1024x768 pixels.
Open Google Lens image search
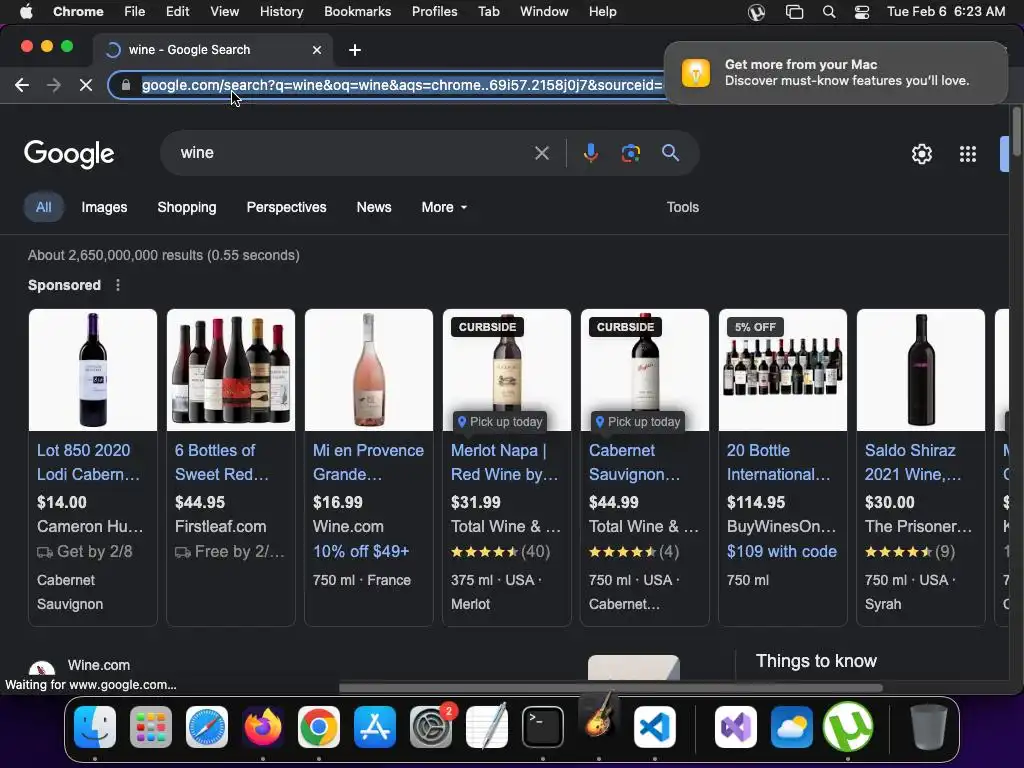coord(630,153)
